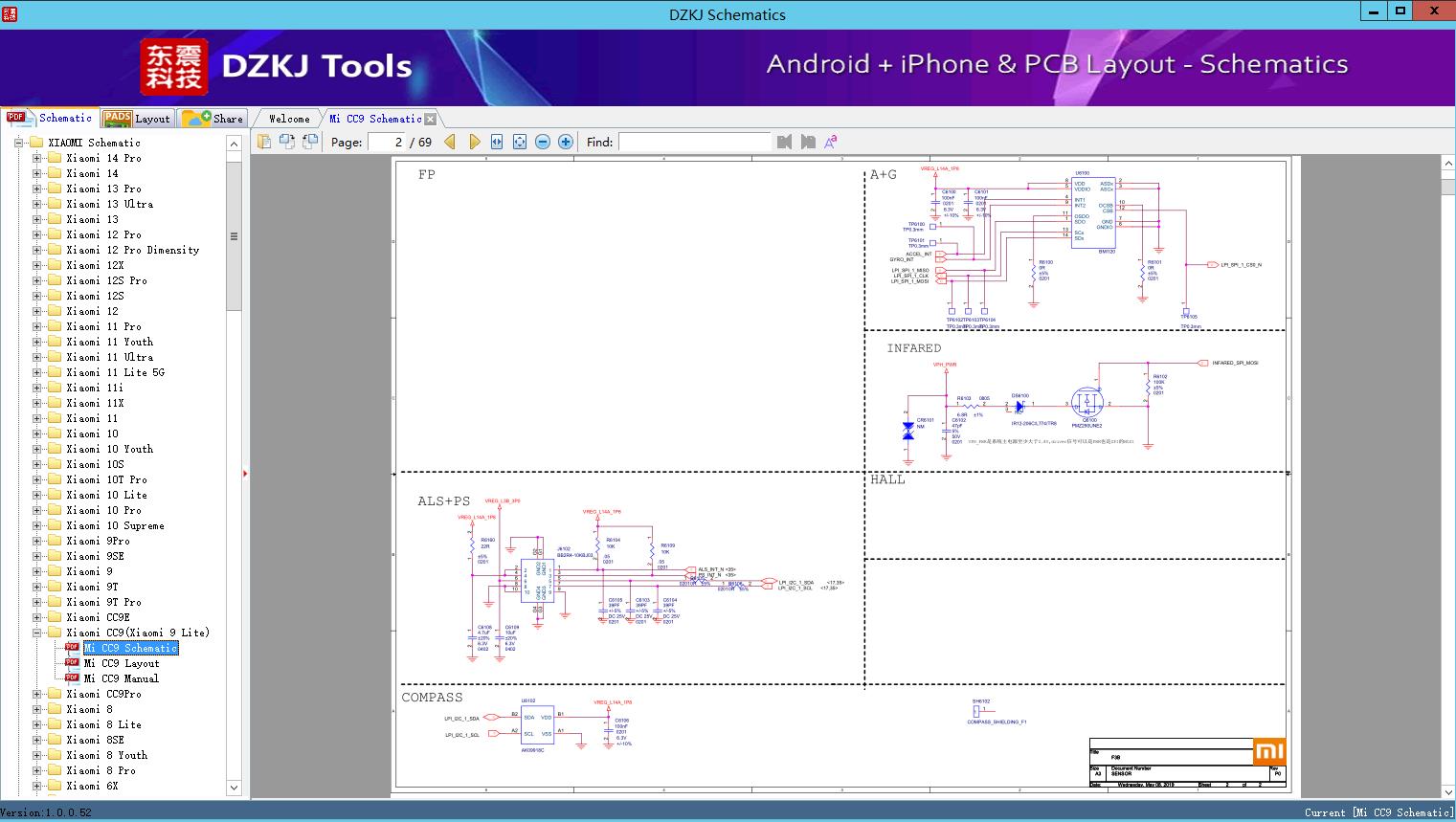Click the XIAOMI Schematic folder icon
Image resolution: width=1456 pixels, height=822 pixels.
36,143
